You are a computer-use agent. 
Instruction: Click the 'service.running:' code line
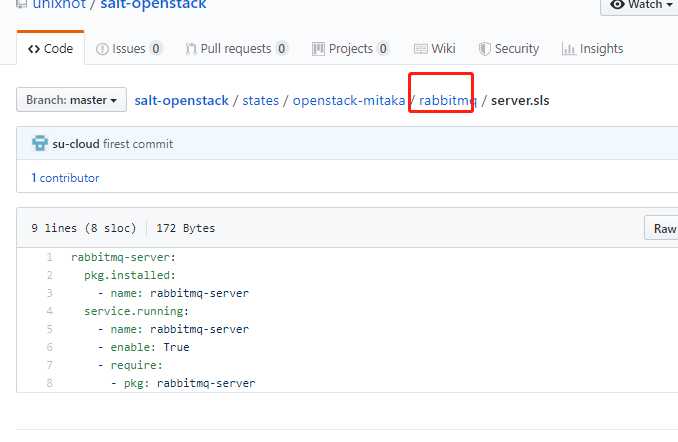(136, 311)
